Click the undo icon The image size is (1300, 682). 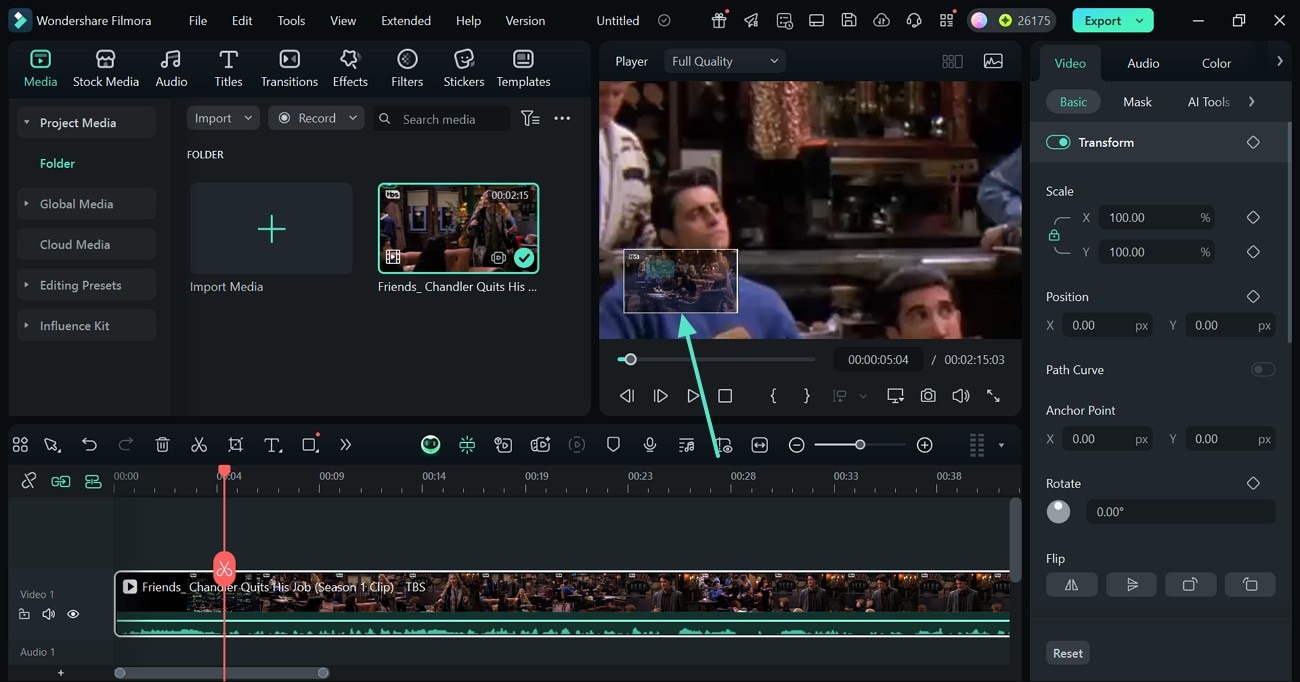coord(89,444)
